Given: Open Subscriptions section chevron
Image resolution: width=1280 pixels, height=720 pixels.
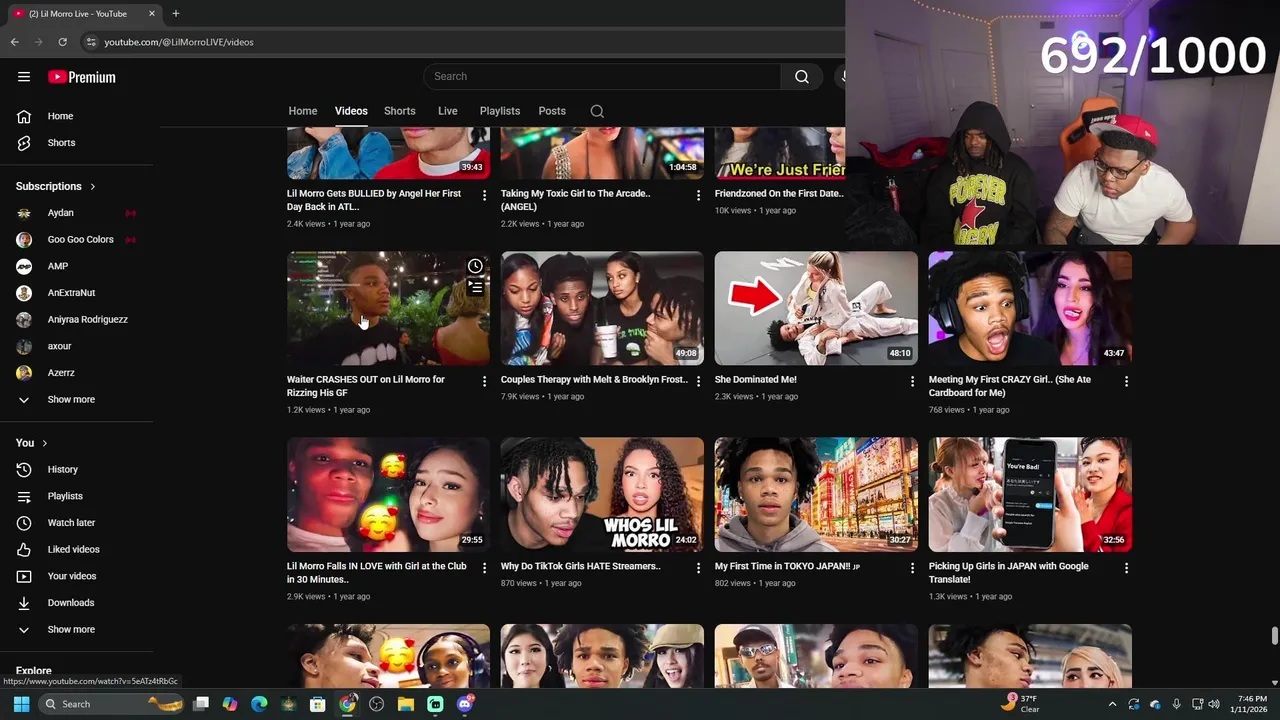Looking at the screenshot, I should point(93,187).
